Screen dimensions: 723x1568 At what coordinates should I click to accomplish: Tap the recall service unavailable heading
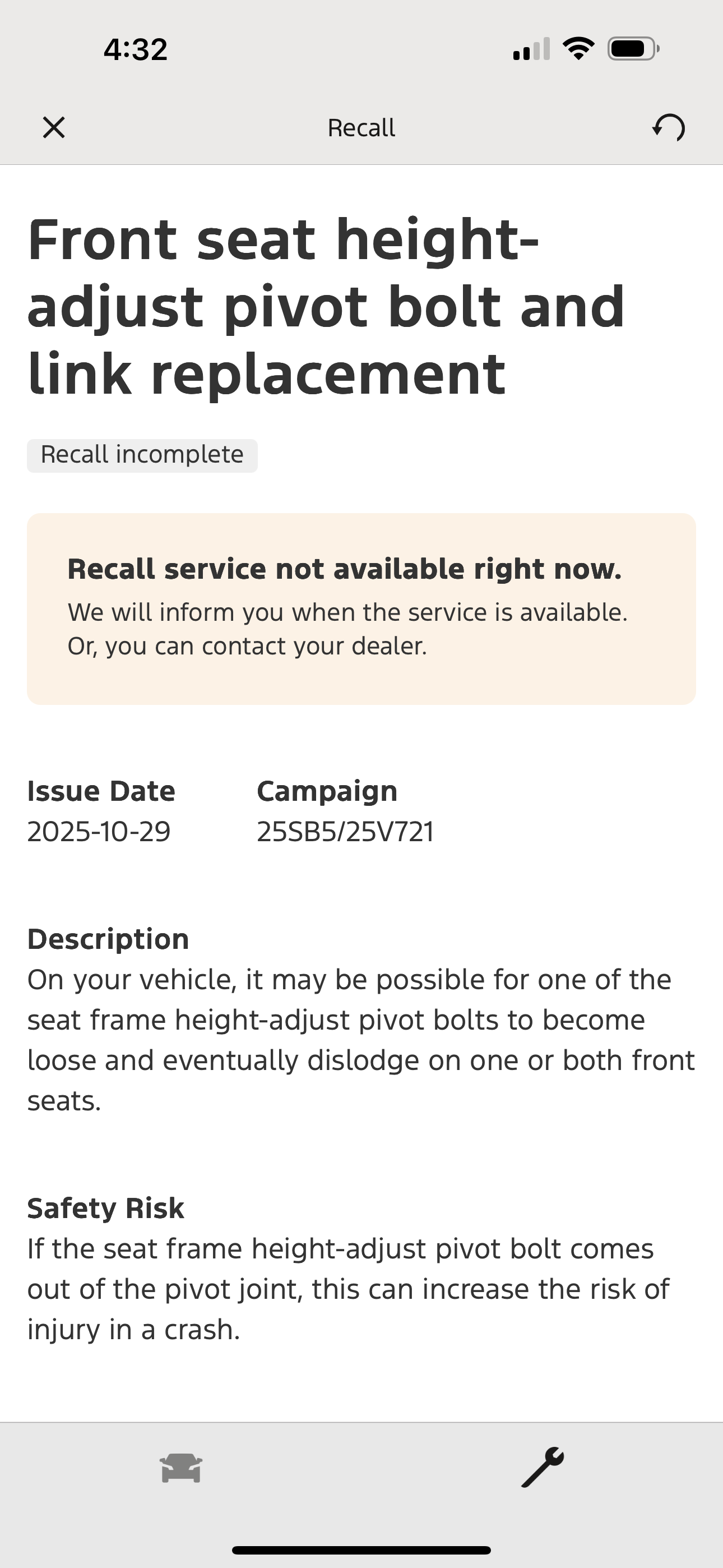tap(345, 569)
